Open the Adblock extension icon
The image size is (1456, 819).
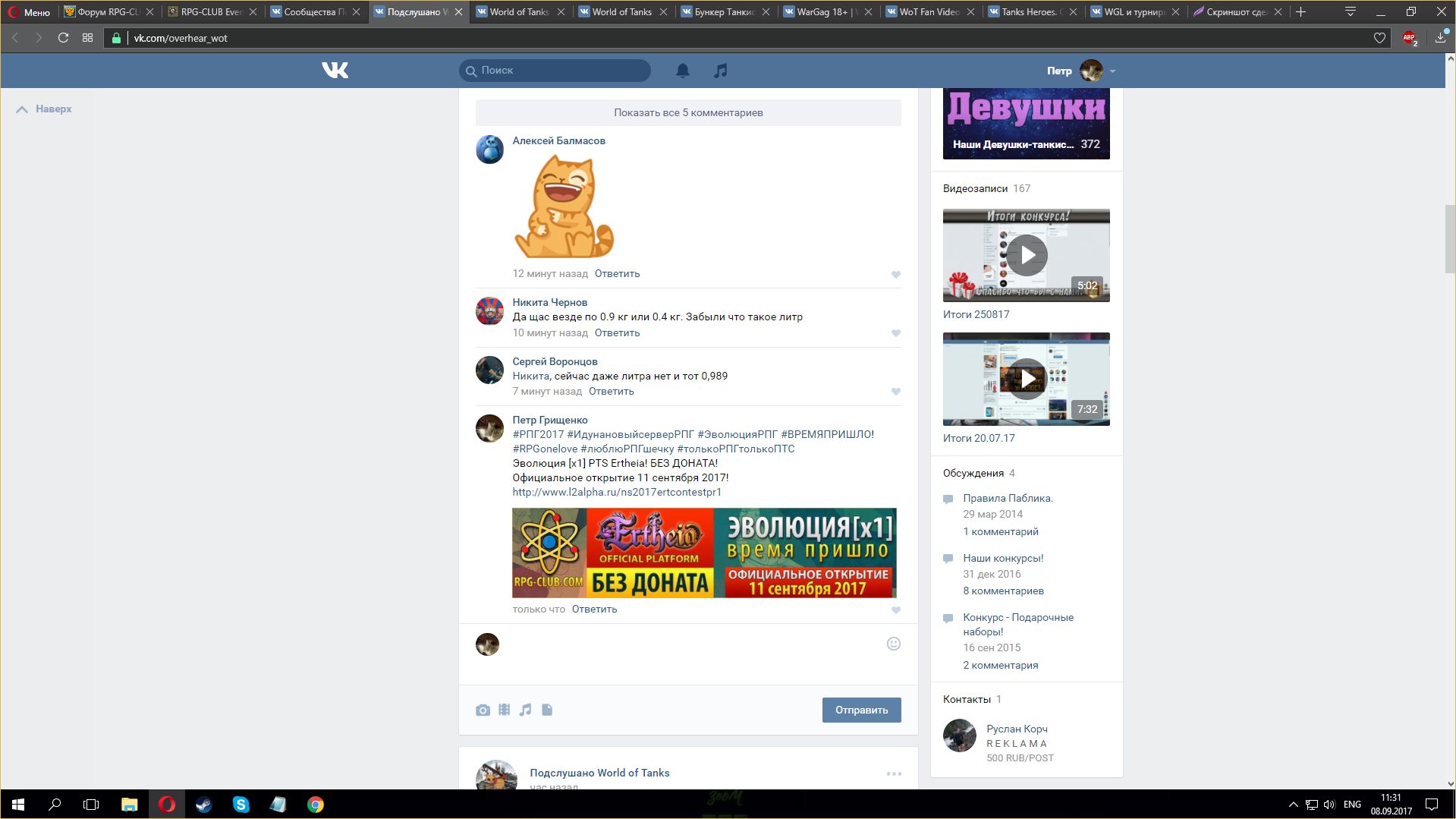pos(1409,38)
